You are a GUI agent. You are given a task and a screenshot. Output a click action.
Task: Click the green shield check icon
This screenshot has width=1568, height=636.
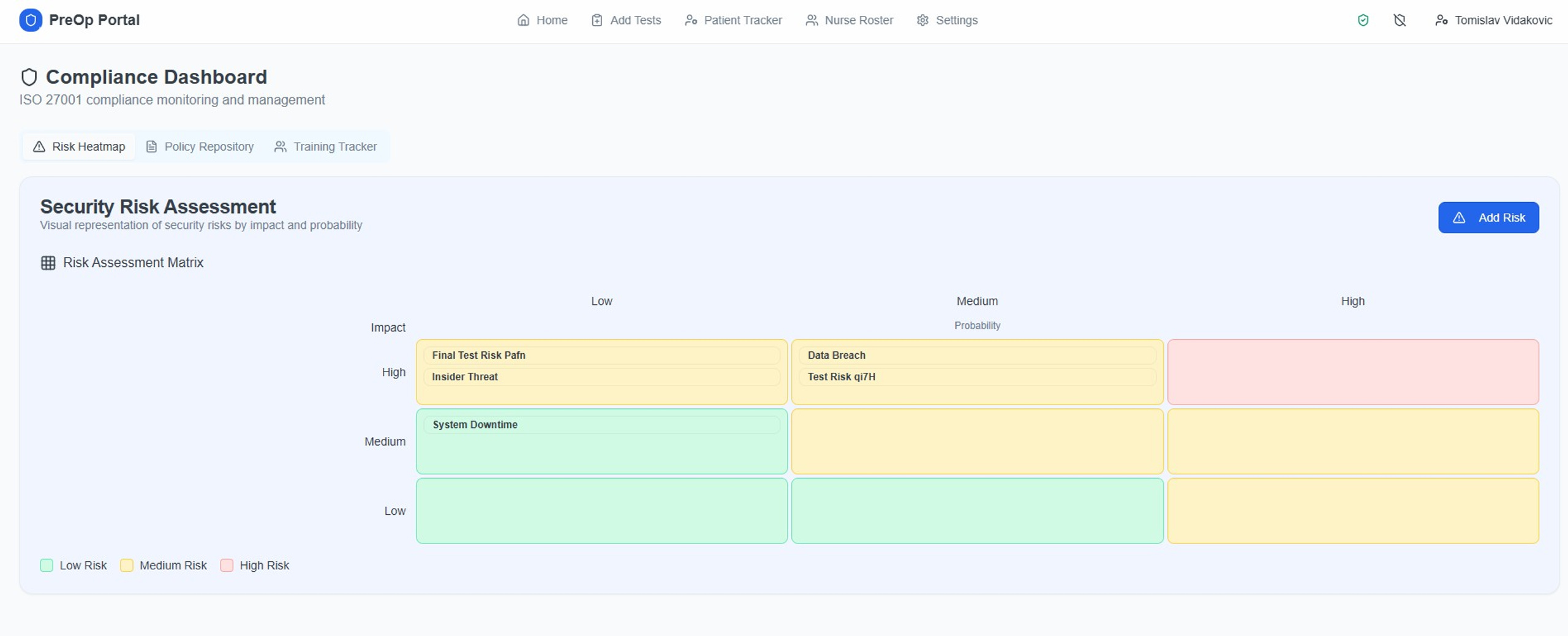tap(1363, 20)
